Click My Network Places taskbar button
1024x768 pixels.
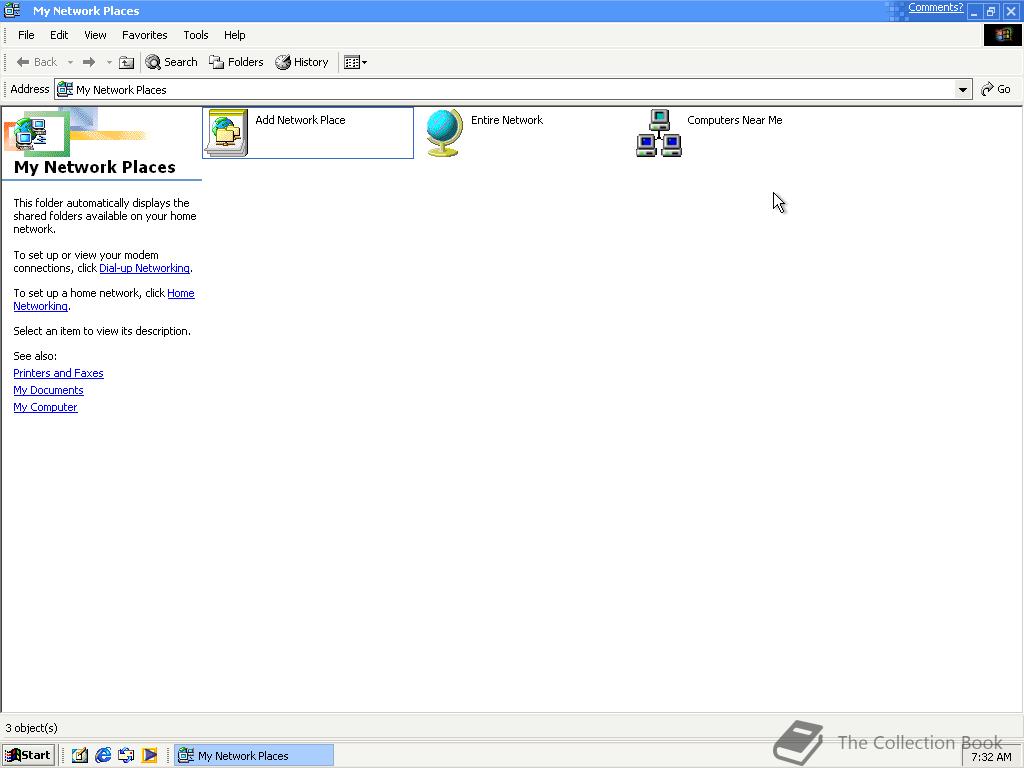tap(254, 755)
